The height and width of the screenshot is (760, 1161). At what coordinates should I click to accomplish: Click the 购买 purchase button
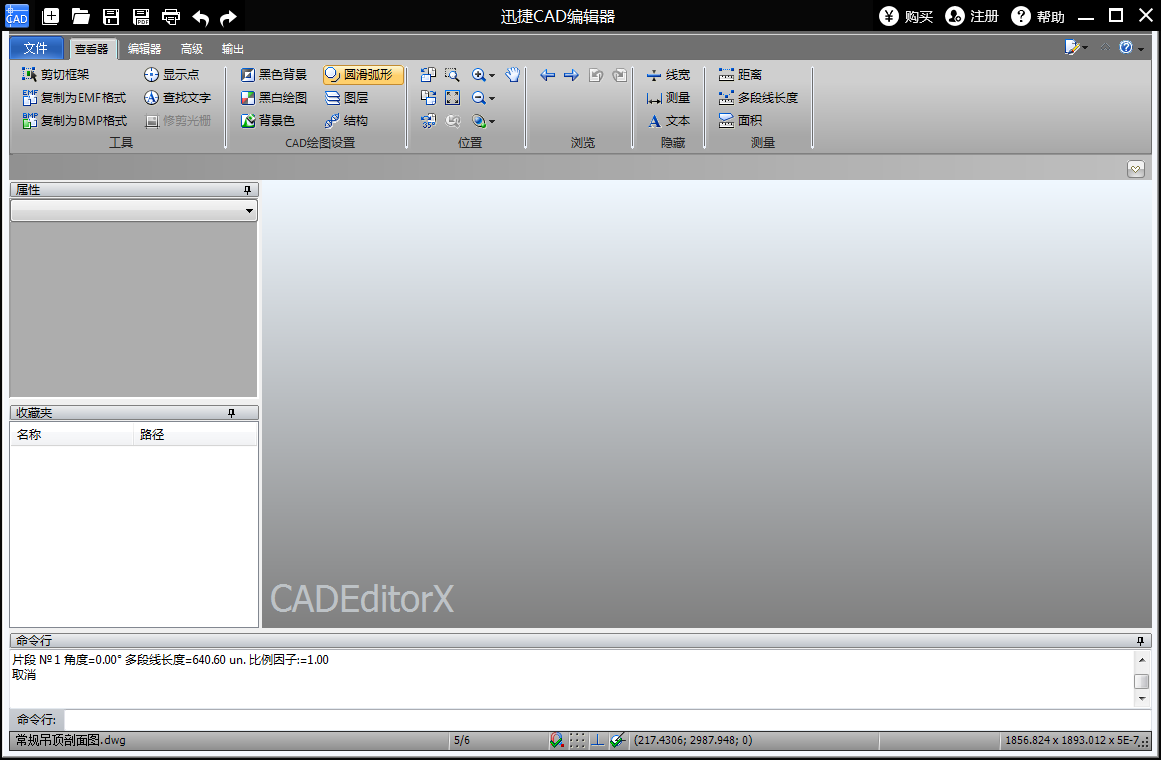pyautogui.click(x=906, y=16)
